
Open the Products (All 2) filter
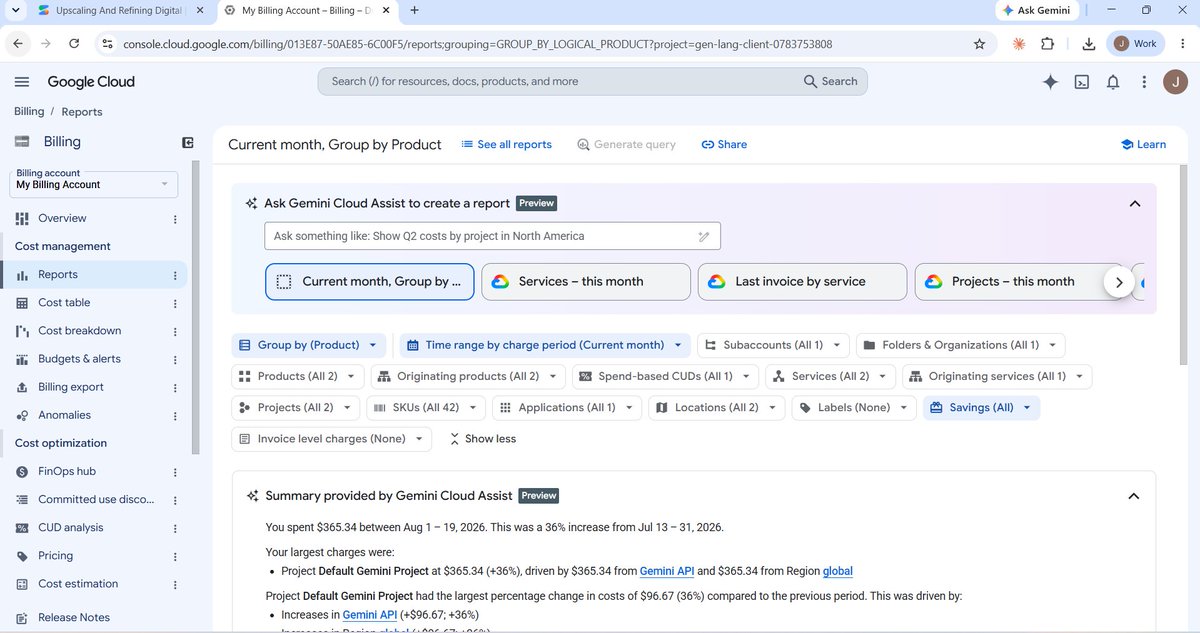point(298,376)
